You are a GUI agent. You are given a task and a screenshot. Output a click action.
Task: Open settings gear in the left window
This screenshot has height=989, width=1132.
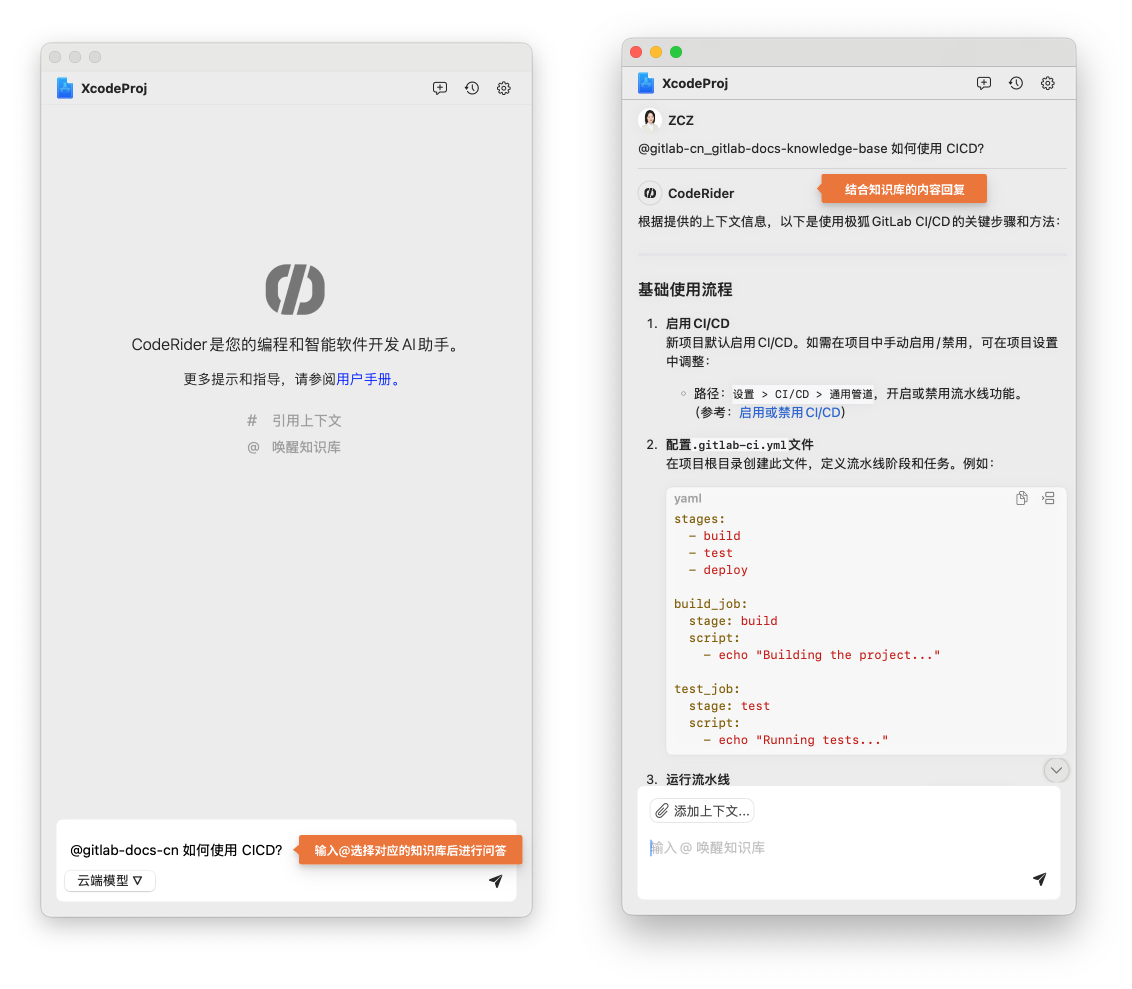click(x=504, y=88)
